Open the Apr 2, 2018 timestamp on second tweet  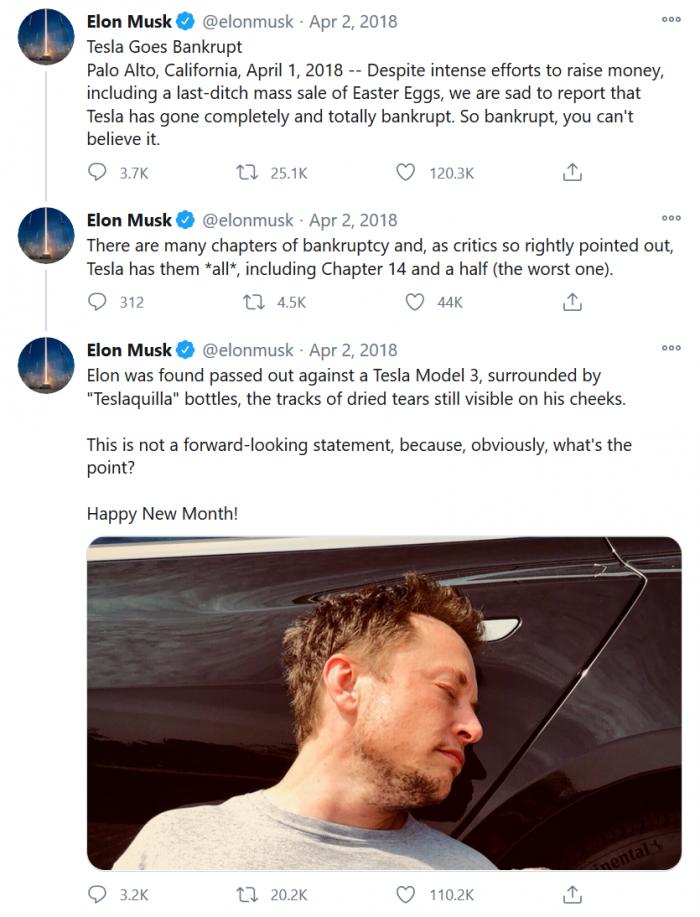pyautogui.click(x=353, y=220)
